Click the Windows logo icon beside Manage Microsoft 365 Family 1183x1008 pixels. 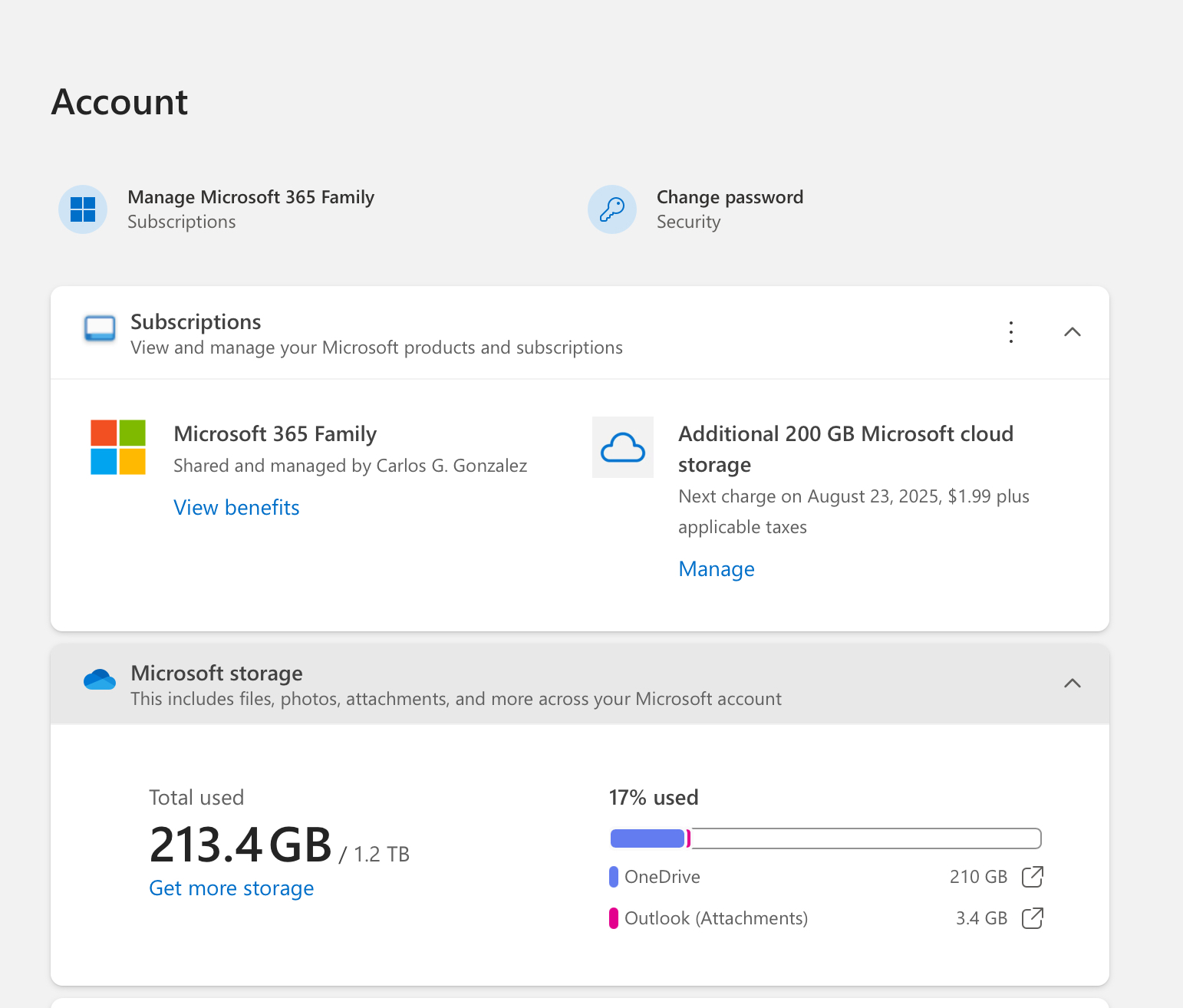point(83,209)
